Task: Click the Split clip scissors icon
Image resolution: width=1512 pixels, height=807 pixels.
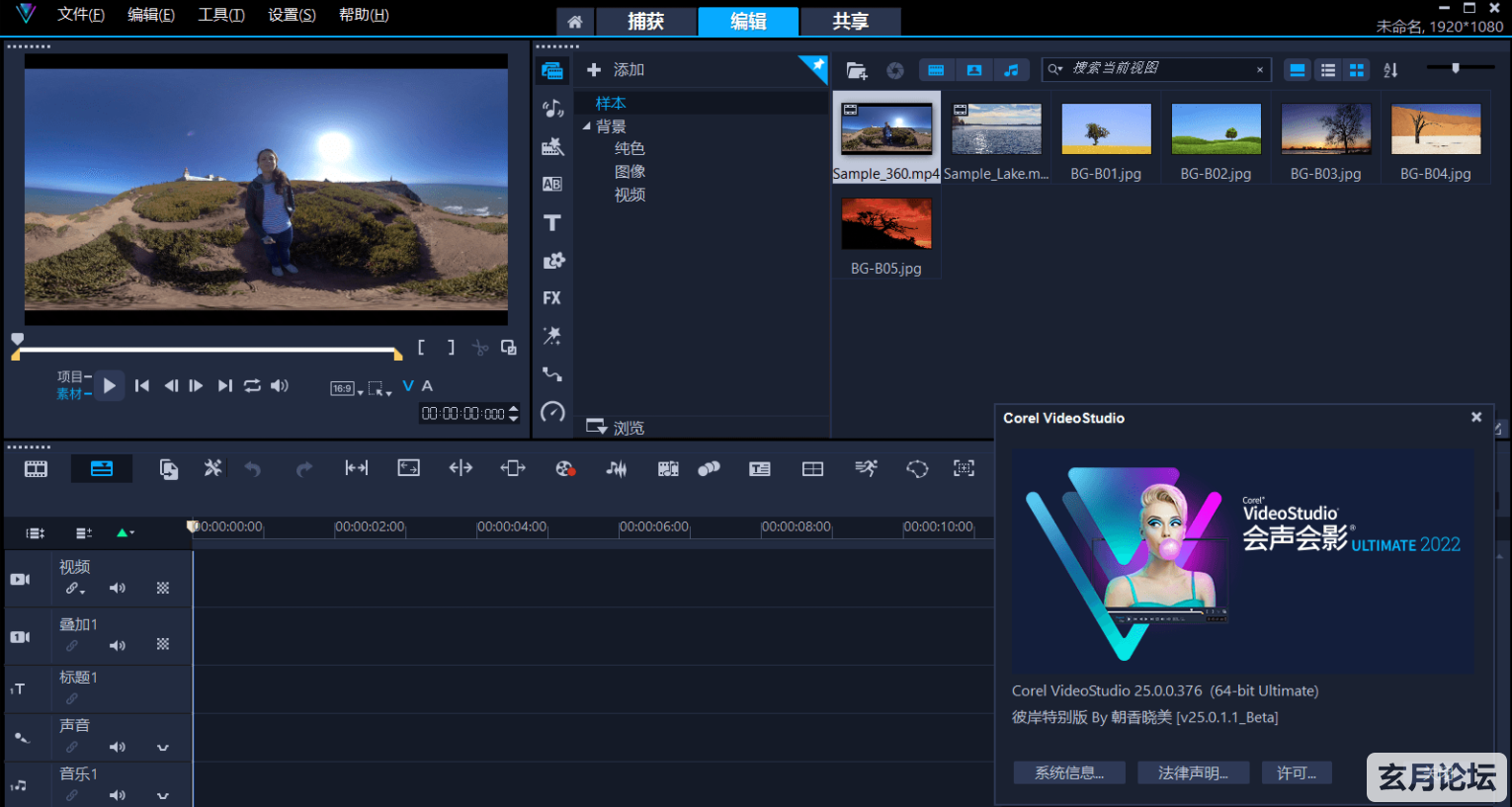Action: point(480,348)
